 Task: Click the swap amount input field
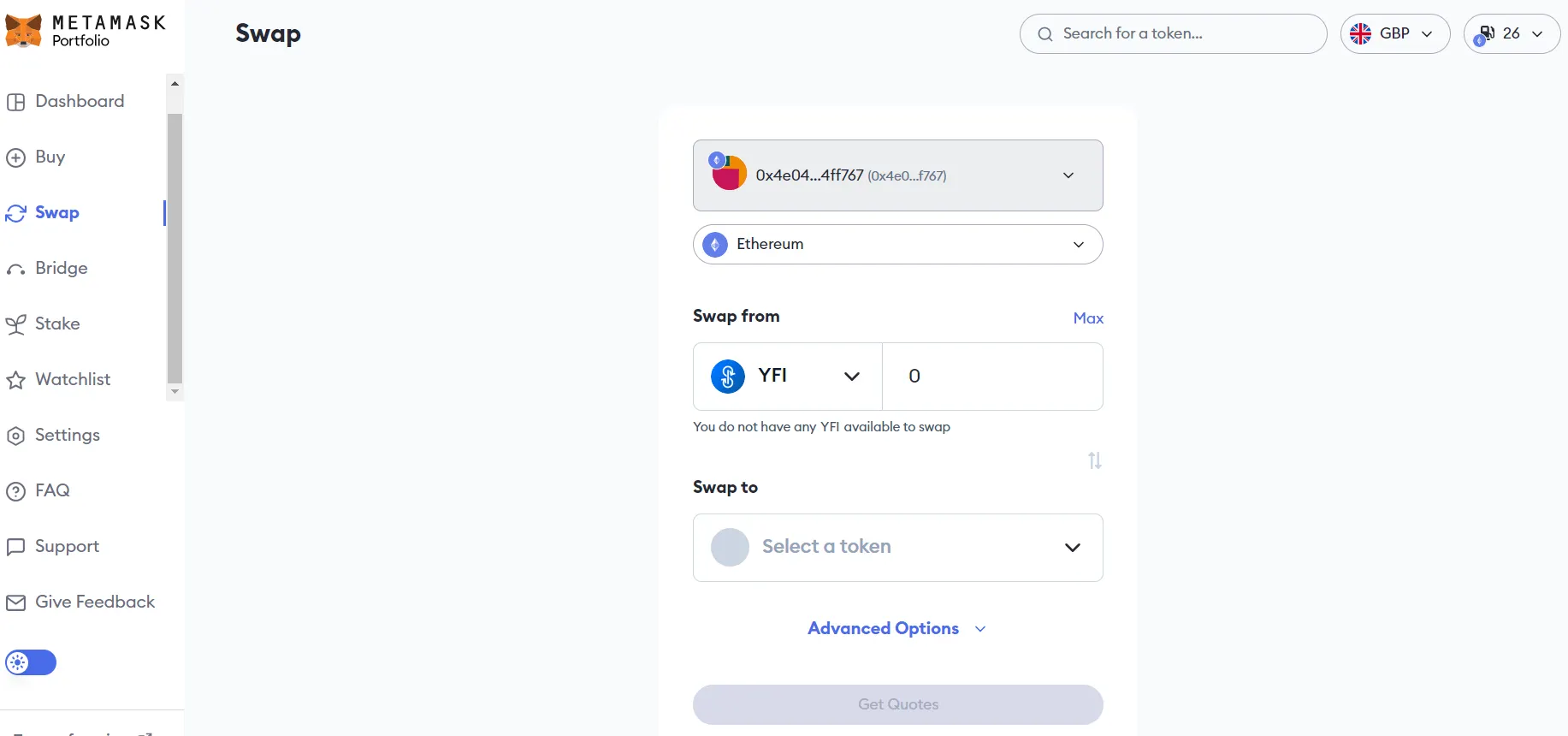click(x=992, y=377)
